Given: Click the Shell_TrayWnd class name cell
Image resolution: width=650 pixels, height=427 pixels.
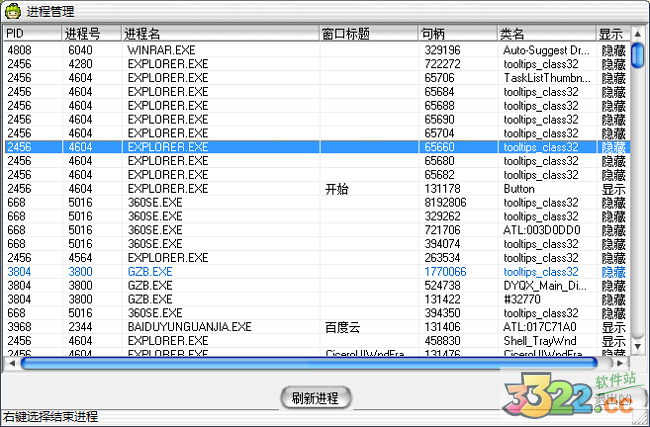Looking at the screenshot, I should (x=540, y=341).
